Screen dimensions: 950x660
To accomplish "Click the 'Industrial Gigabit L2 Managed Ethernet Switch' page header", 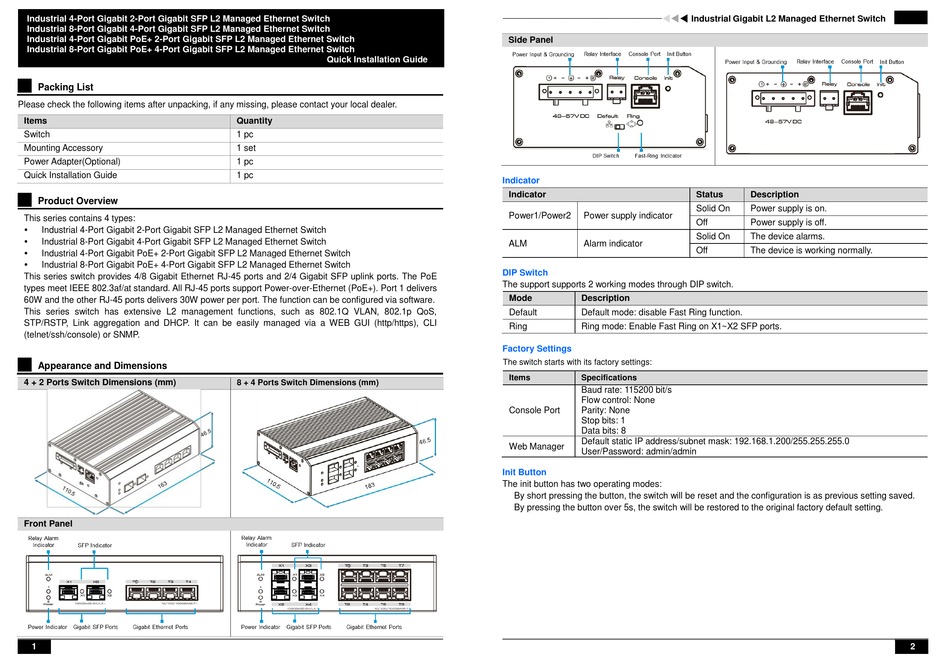I will click(788, 19).
